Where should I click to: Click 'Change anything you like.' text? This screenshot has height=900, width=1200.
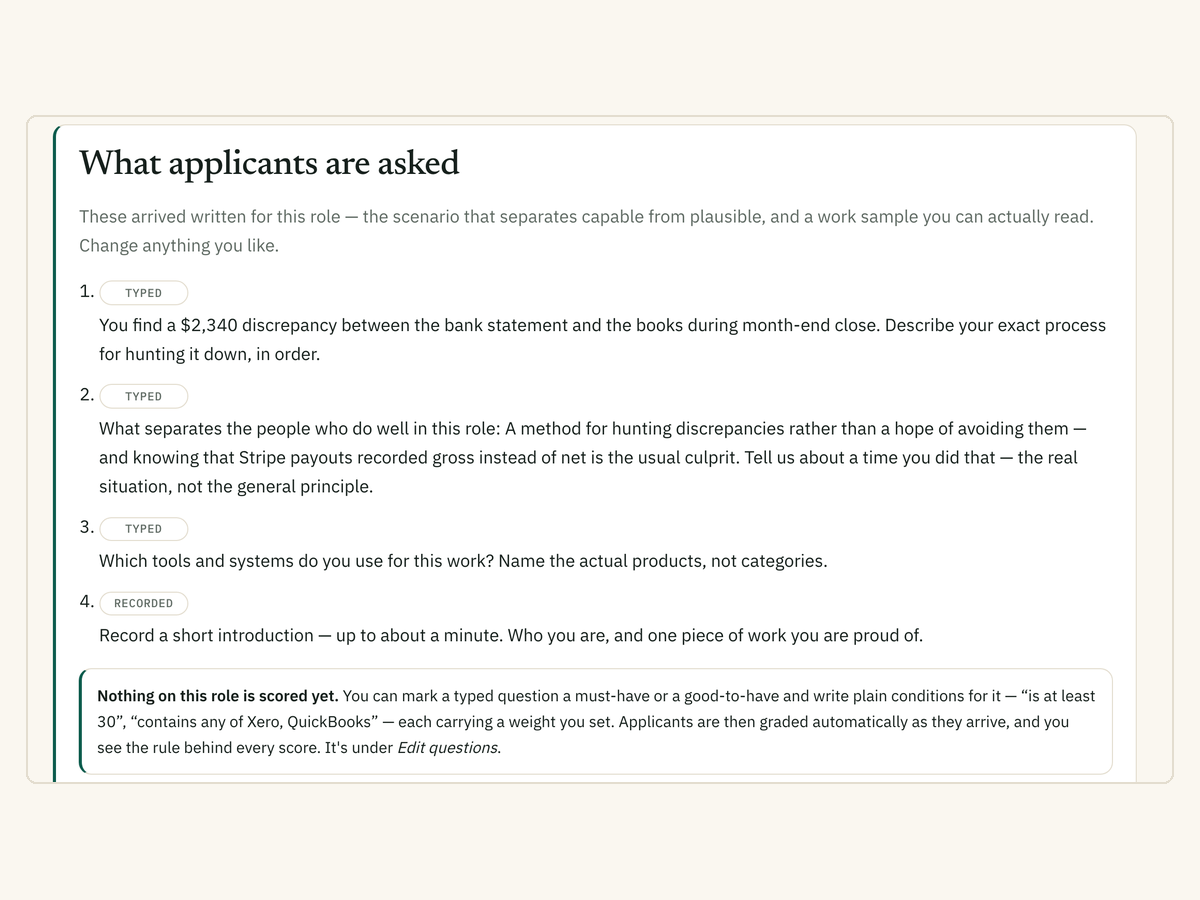[x=179, y=246]
